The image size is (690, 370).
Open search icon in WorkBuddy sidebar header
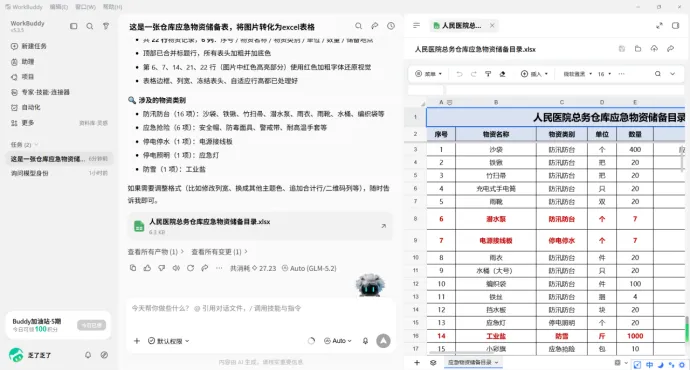point(90,26)
